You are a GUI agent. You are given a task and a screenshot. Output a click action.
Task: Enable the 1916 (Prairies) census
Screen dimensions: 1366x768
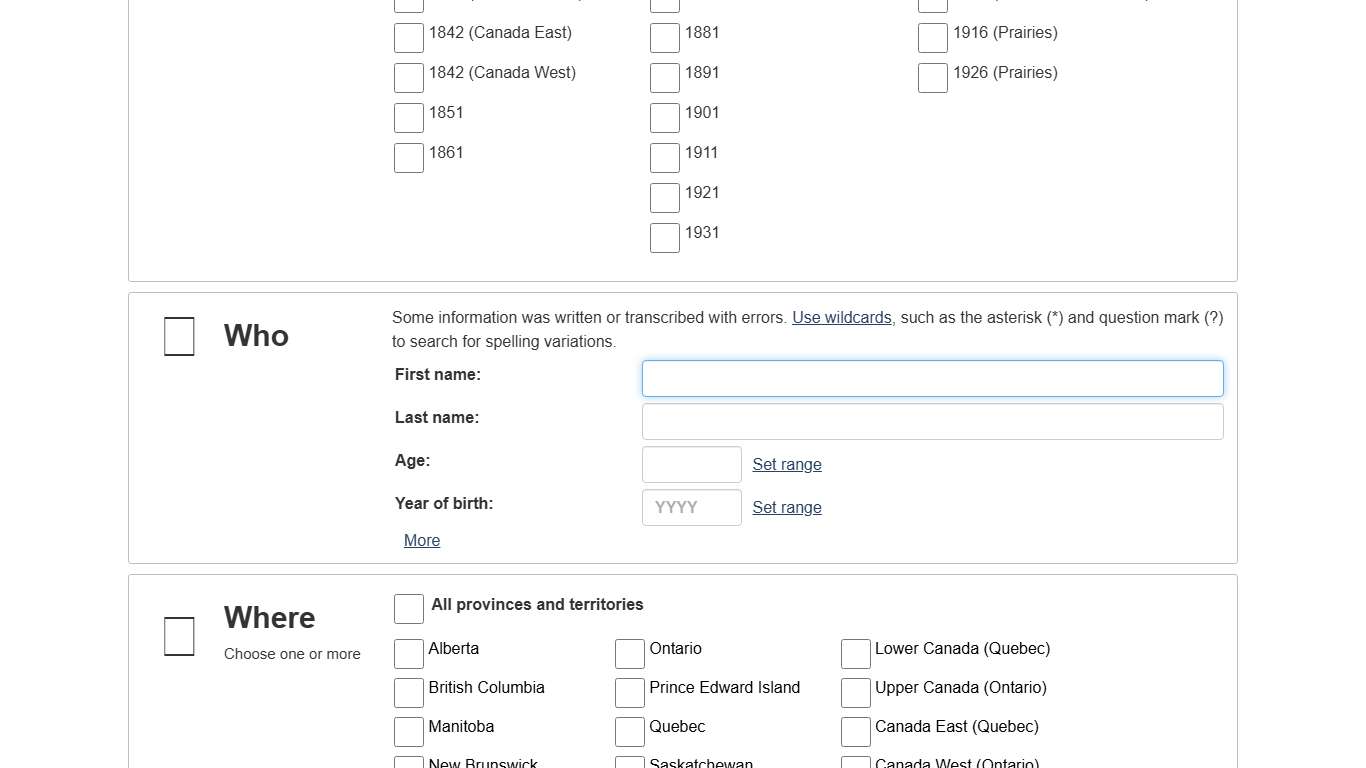(x=932, y=37)
